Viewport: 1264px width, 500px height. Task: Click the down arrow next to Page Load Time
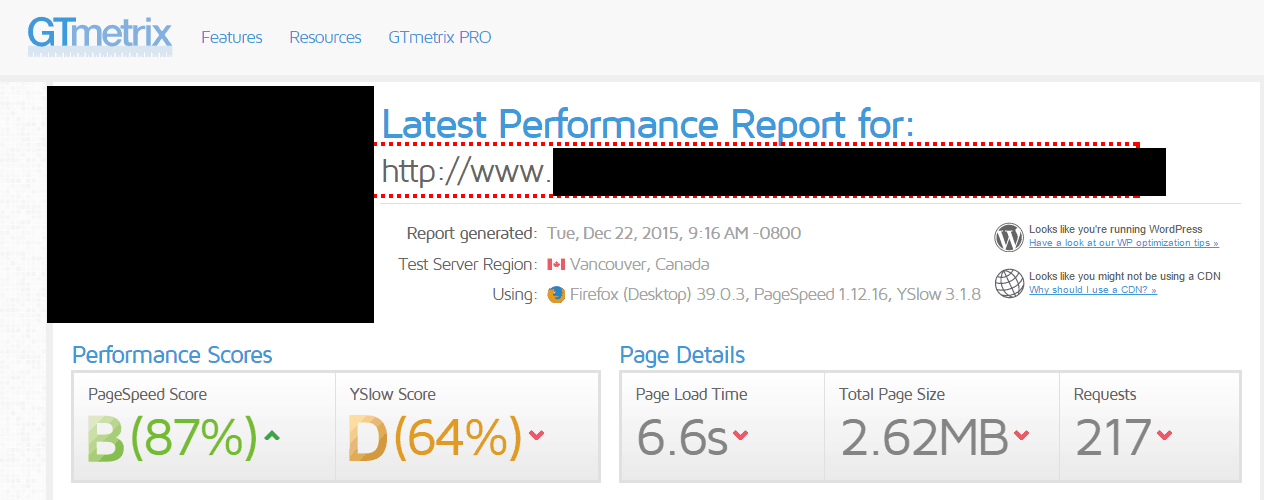(x=741, y=435)
